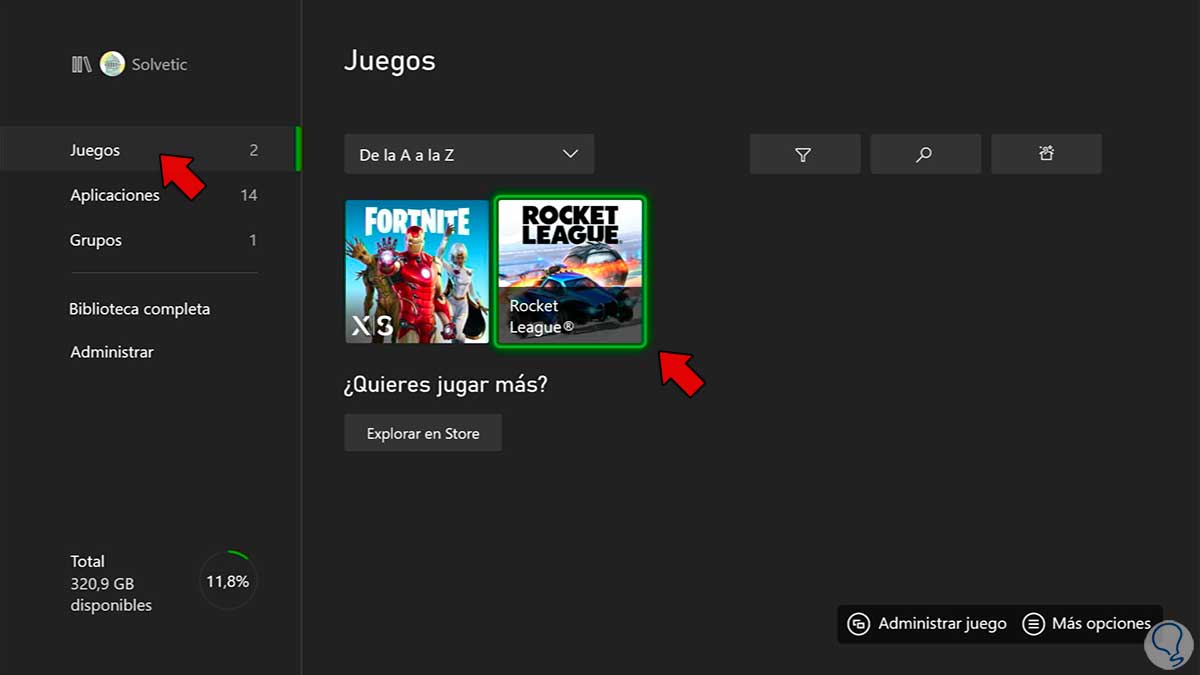Click the Grupos count 1
The image size is (1200, 675).
pos(253,240)
